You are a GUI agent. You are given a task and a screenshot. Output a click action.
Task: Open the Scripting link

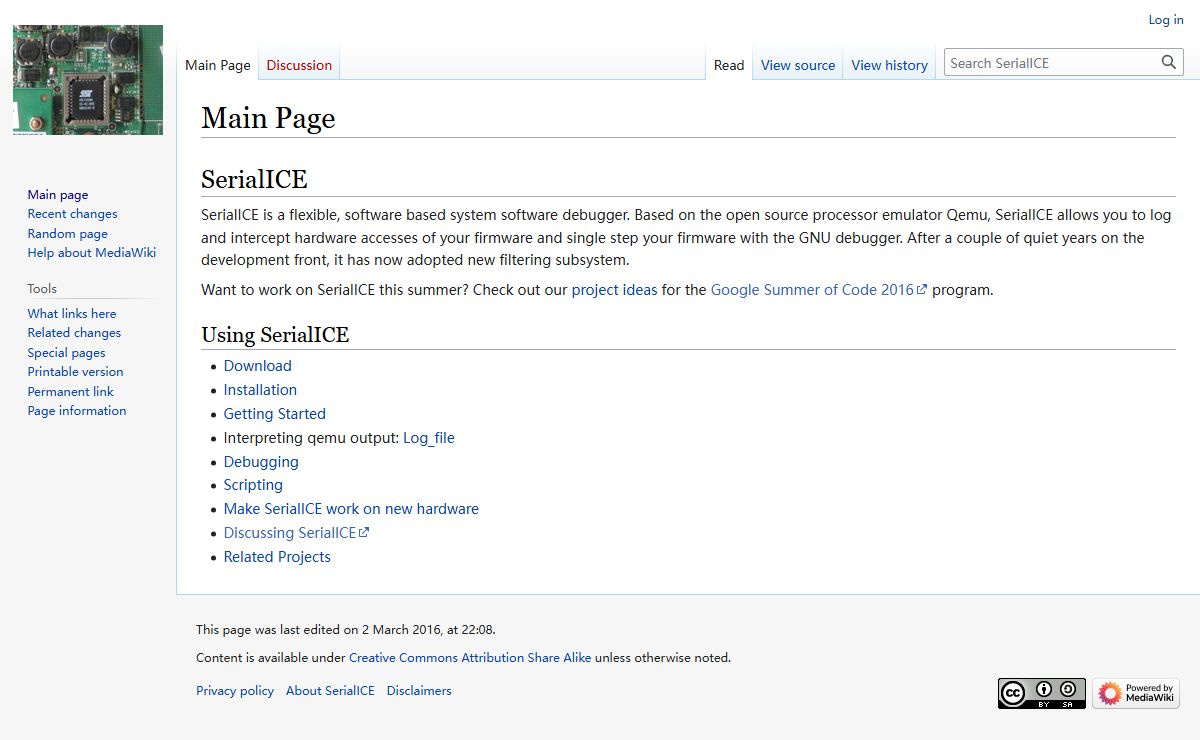253,485
